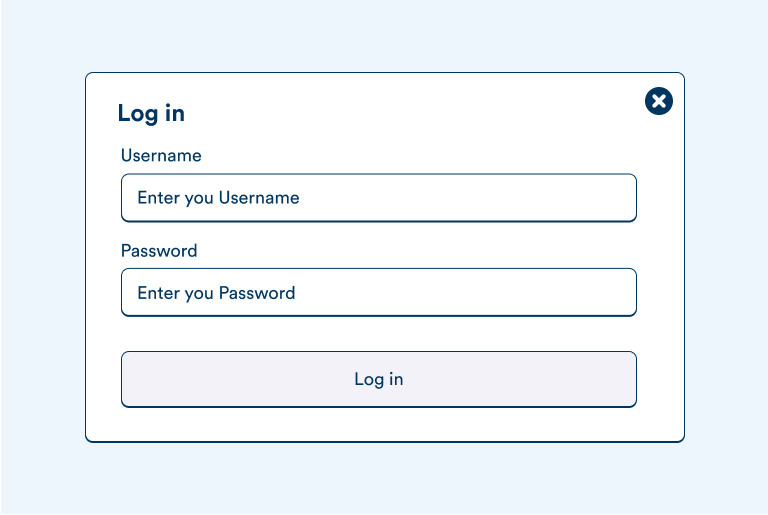
Task: Place cursor in the Password box
Action: pyautogui.click(x=378, y=292)
